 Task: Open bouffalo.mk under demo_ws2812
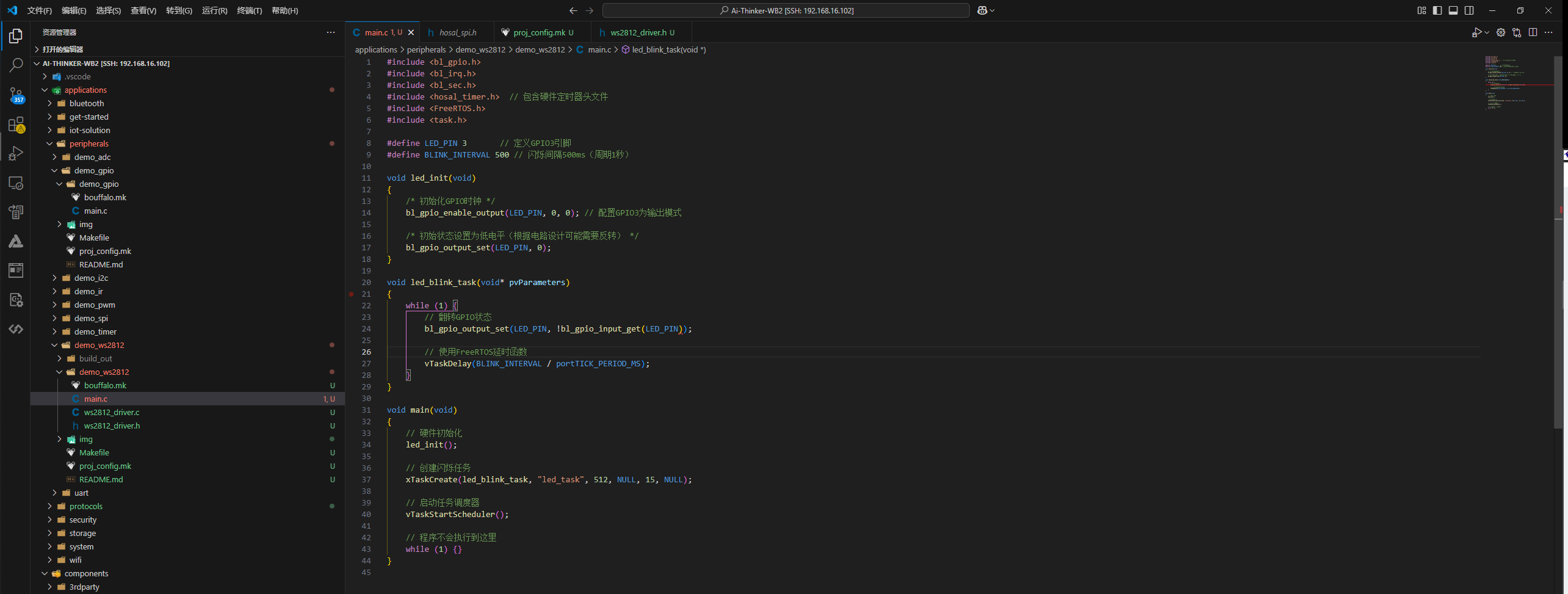tap(187, 386)
